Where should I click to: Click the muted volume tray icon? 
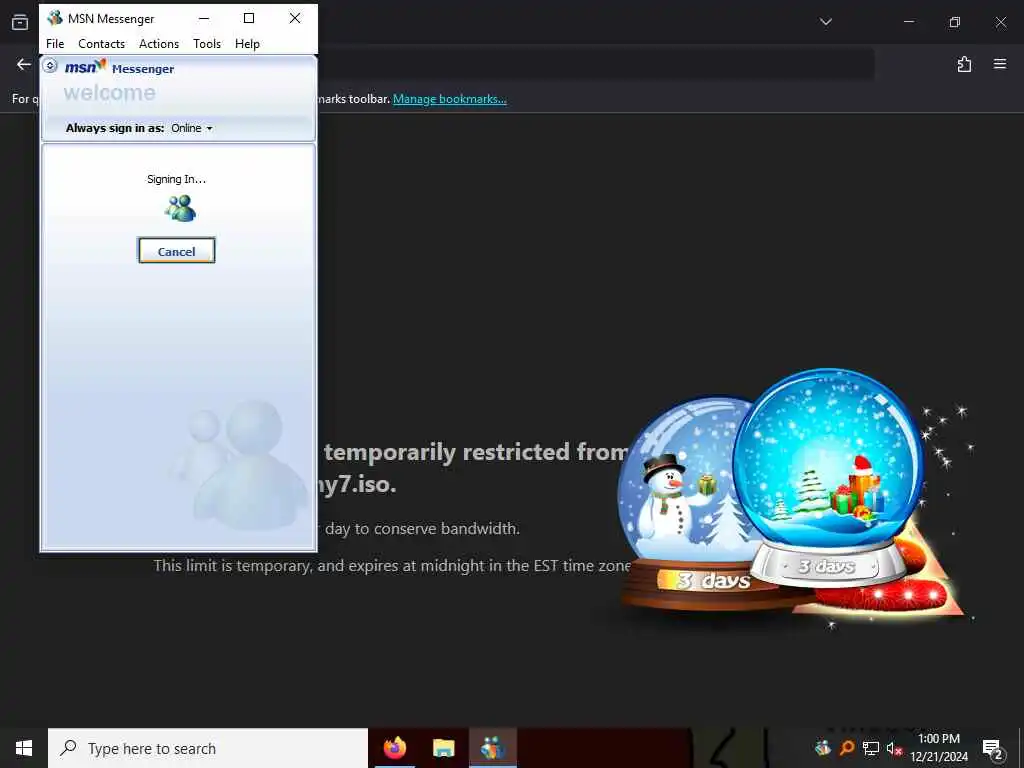[x=894, y=748]
